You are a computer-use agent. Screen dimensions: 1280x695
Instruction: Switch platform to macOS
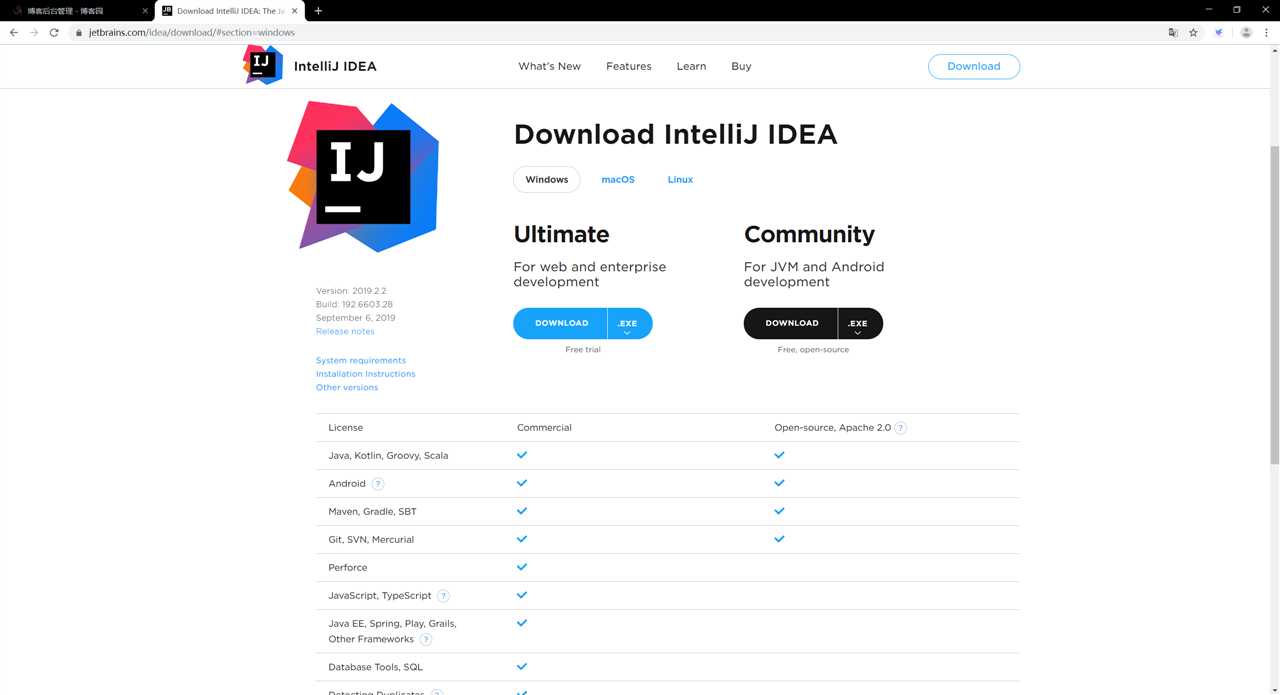click(618, 180)
